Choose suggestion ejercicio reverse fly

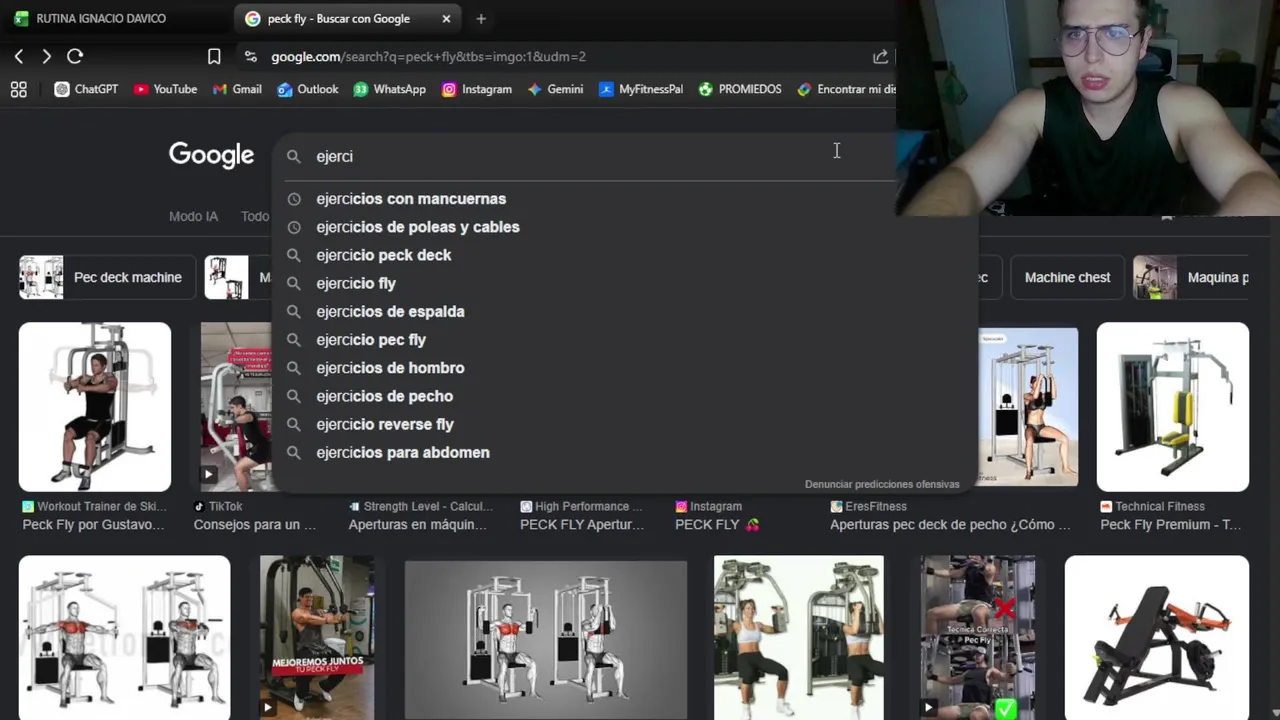click(625, 425)
